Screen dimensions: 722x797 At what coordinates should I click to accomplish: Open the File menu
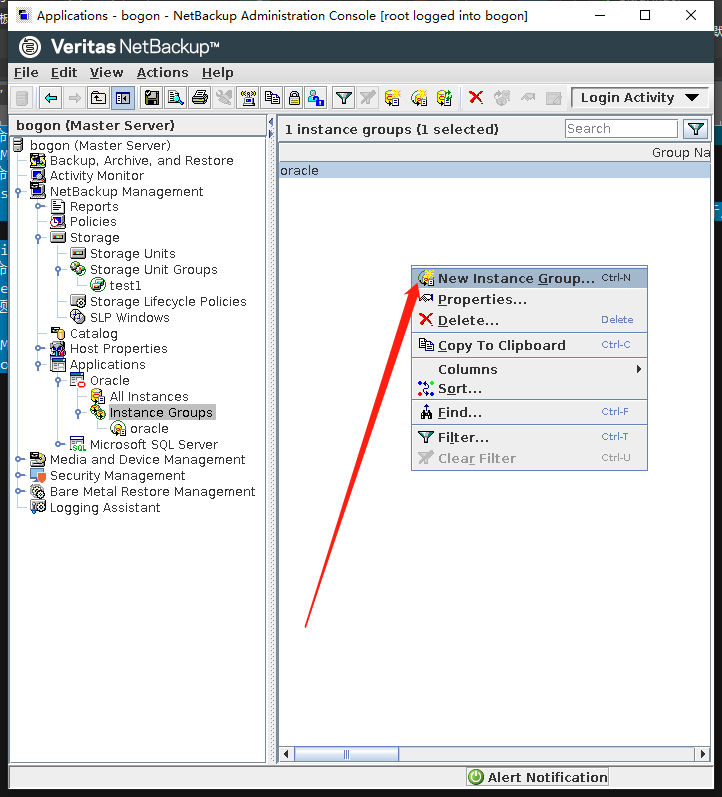(26, 73)
